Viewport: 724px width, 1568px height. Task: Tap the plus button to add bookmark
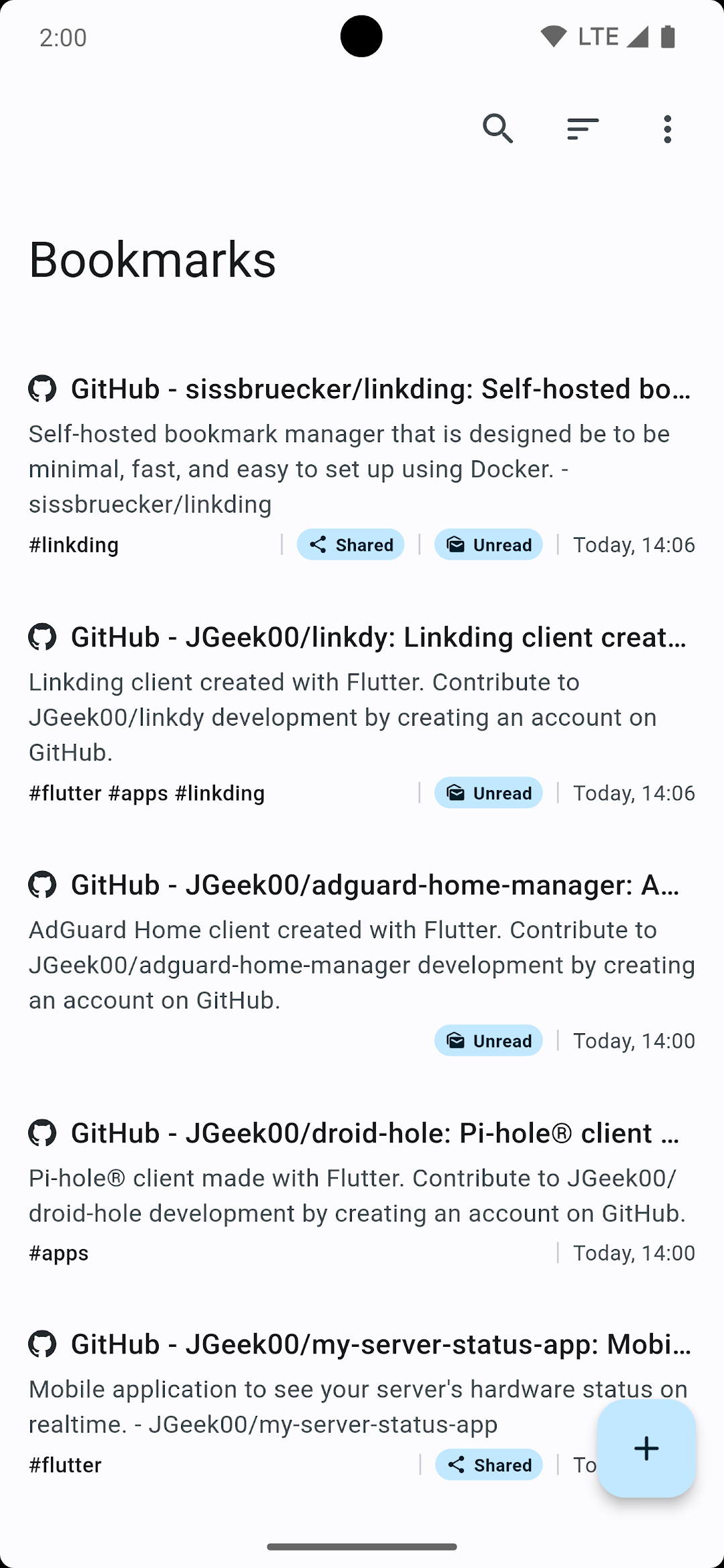pyautogui.click(x=646, y=1448)
